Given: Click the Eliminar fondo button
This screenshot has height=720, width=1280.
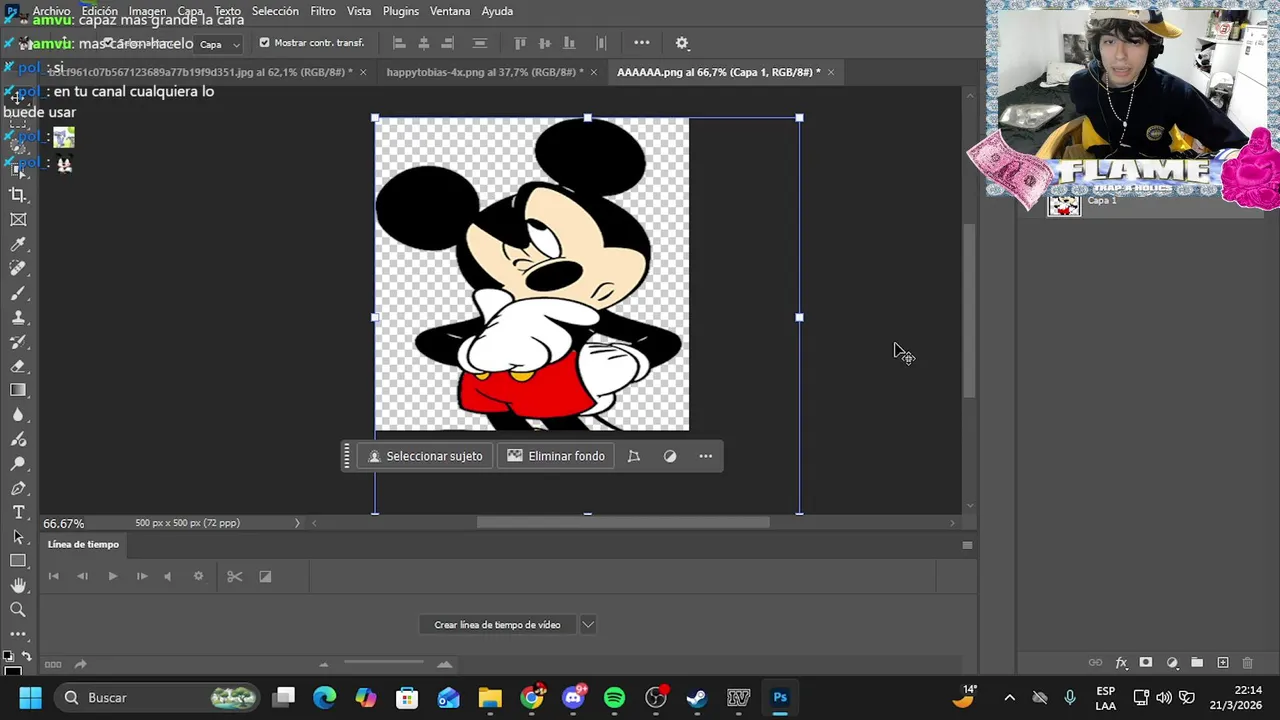Looking at the screenshot, I should tap(556, 456).
